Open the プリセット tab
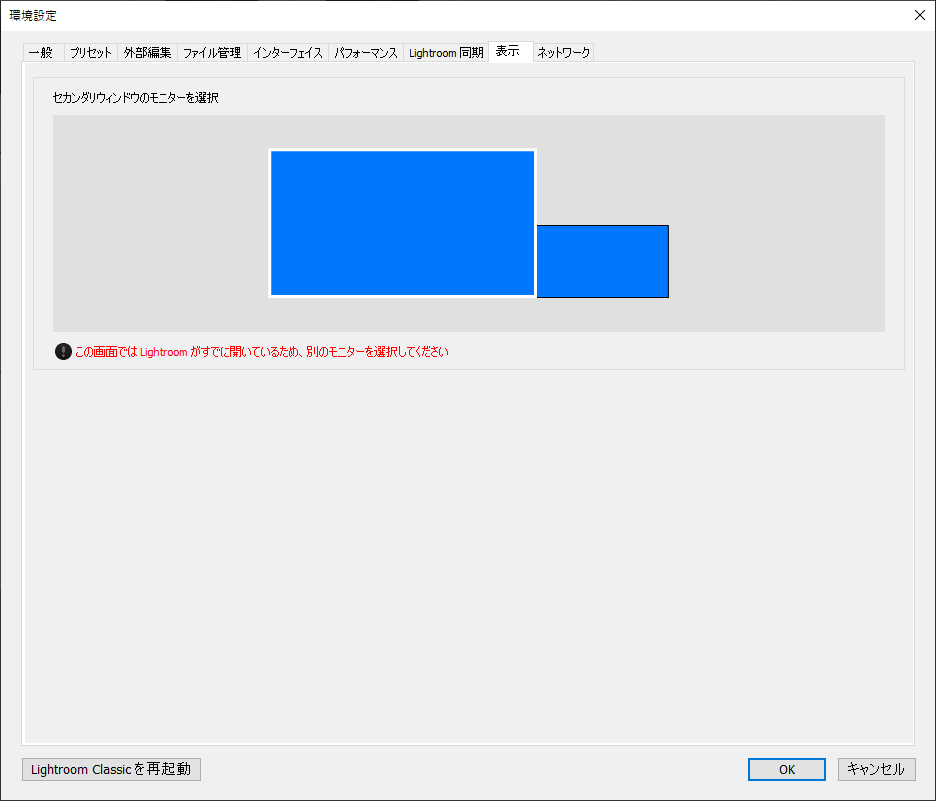Viewport: 936px width, 801px height. pos(91,53)
